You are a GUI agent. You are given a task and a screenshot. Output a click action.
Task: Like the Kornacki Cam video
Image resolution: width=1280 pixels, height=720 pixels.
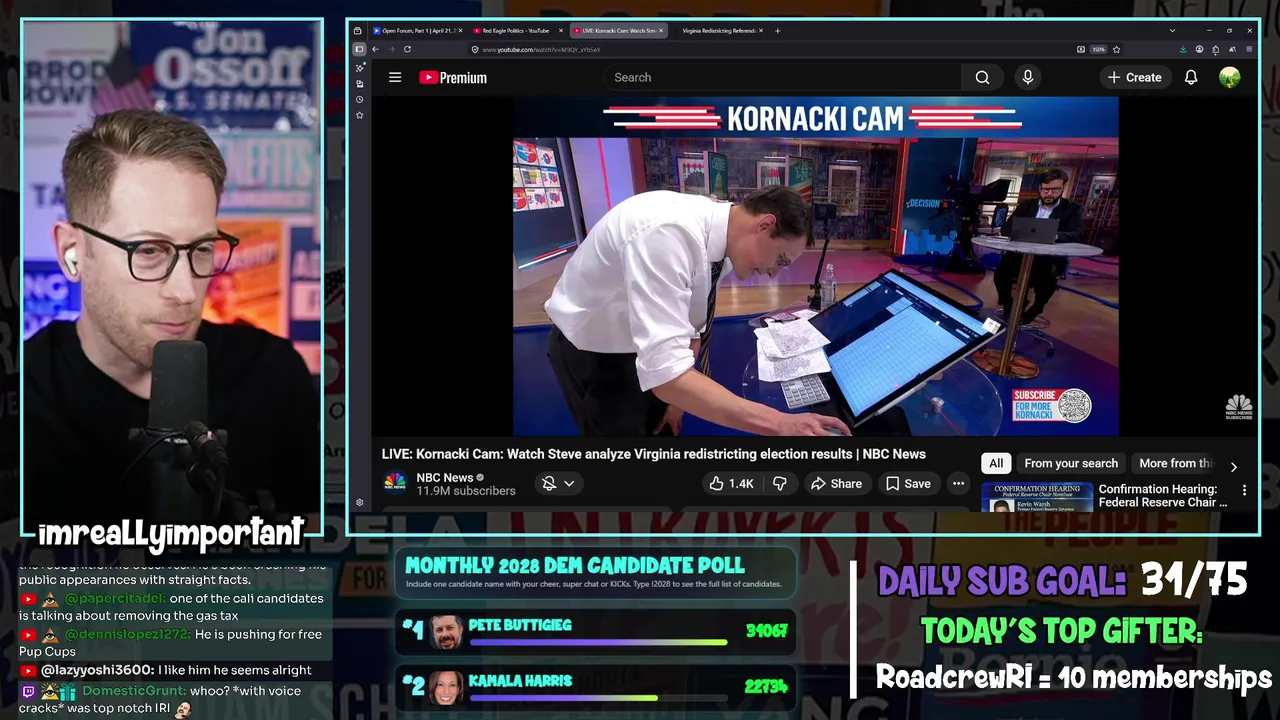[x=731, y=483]
